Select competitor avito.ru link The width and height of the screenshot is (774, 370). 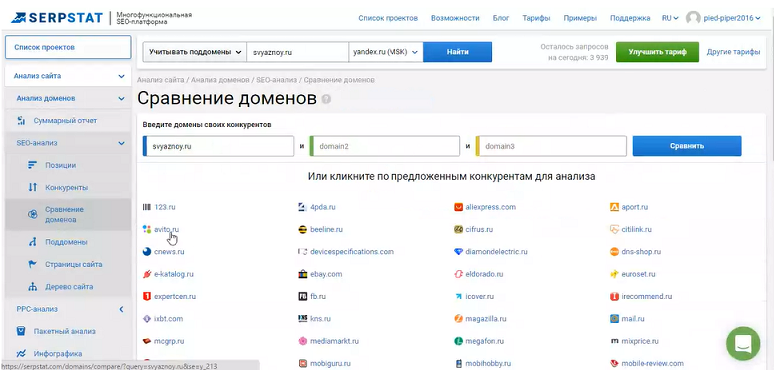click(167, 229)
